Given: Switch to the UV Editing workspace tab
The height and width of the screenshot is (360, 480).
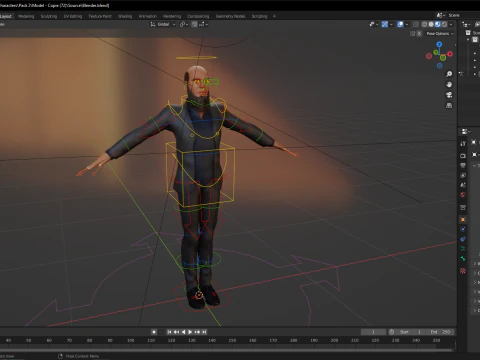Looking at the screenshot, I should click(73, 16).
